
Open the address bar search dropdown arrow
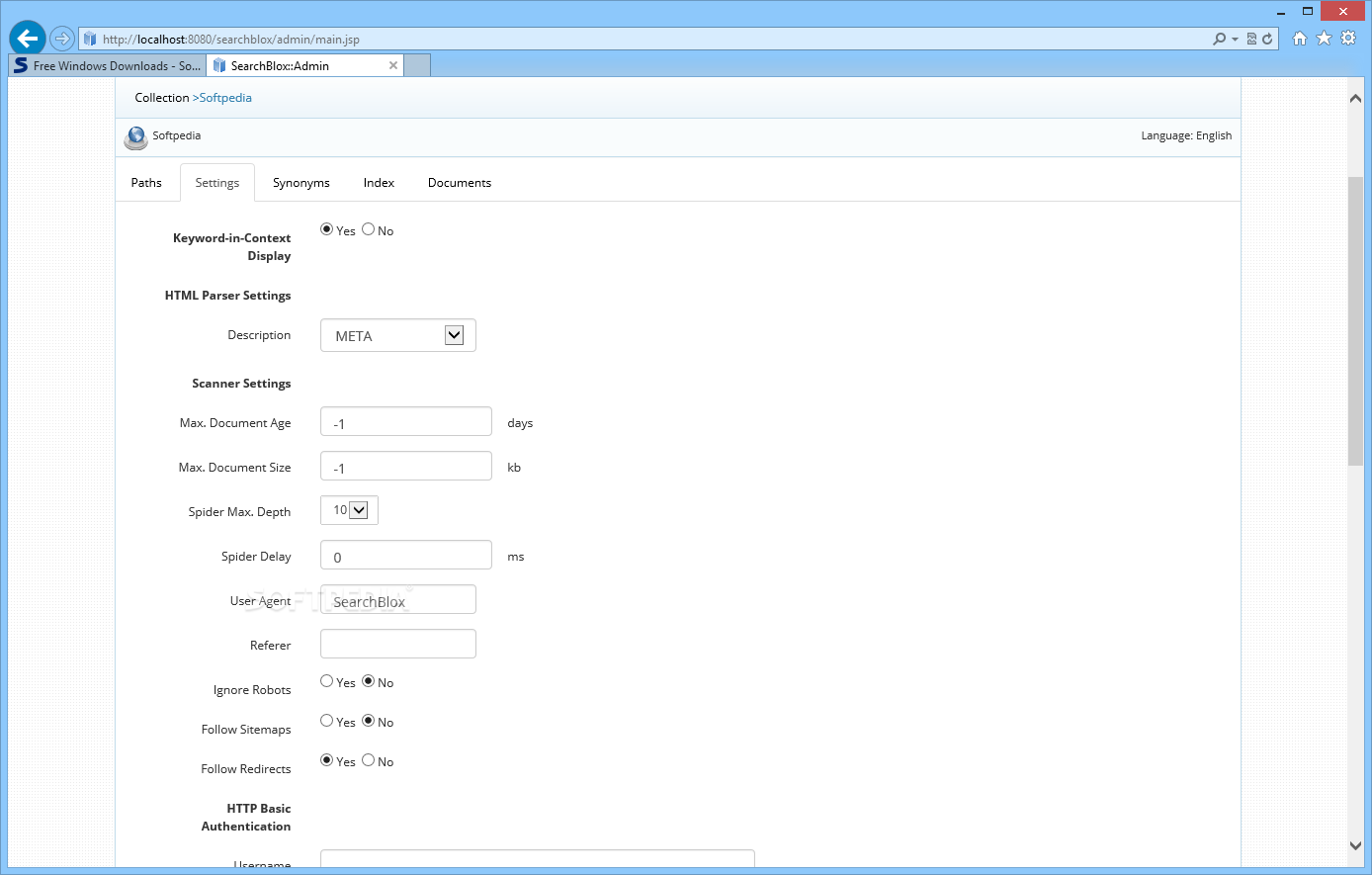1235,40
